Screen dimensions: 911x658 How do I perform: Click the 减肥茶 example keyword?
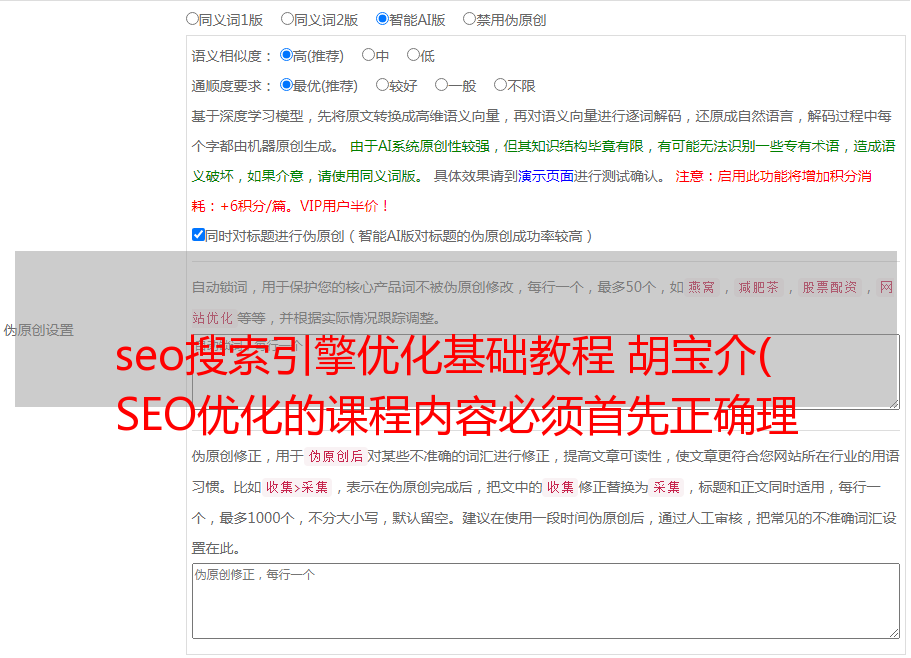pyautogui.click(x=759, y=287)
